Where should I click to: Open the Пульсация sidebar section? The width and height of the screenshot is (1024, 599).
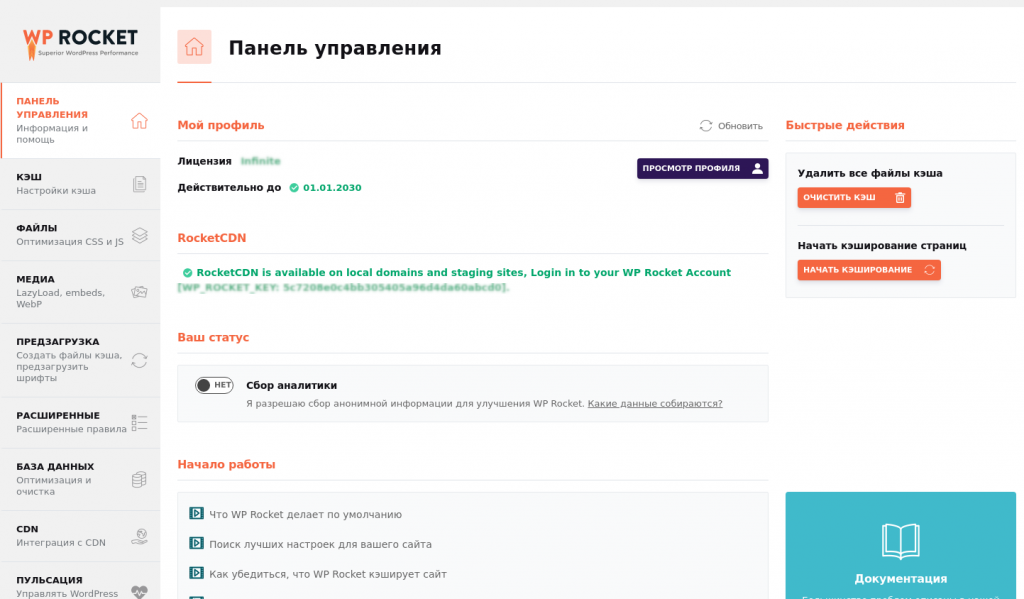81,583
